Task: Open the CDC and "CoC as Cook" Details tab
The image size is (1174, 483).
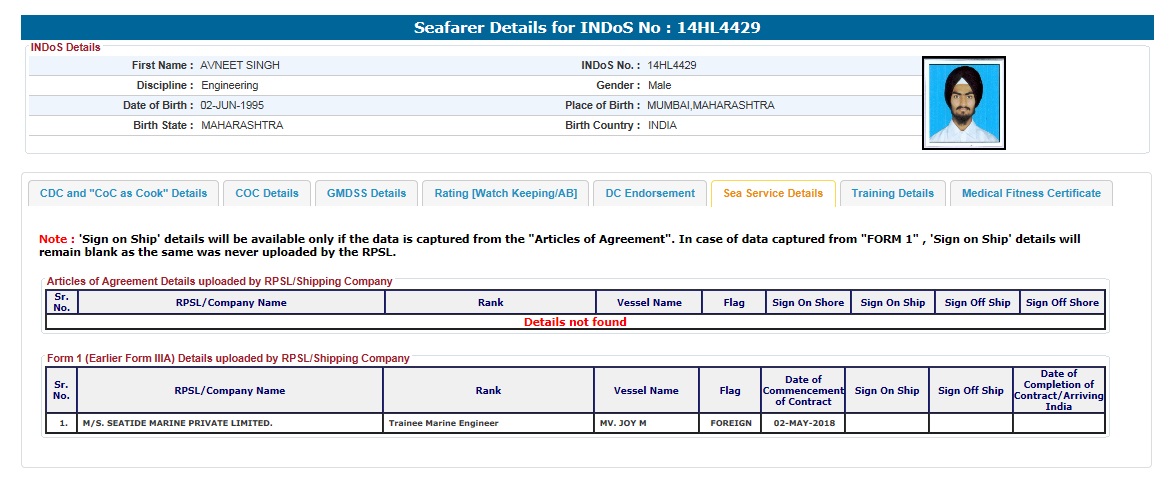Action: [x=124, y=193]
